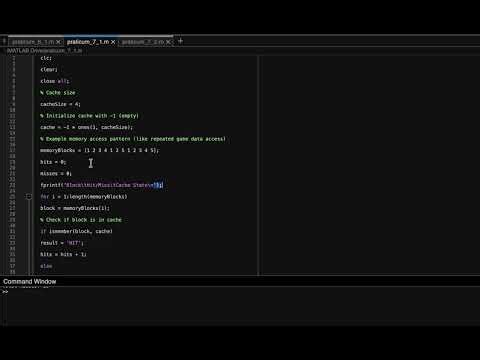The width and height of the screenshot is (480, 360).
Task: Close the praticum_7_2.m tab
Action: coord(168,42)
